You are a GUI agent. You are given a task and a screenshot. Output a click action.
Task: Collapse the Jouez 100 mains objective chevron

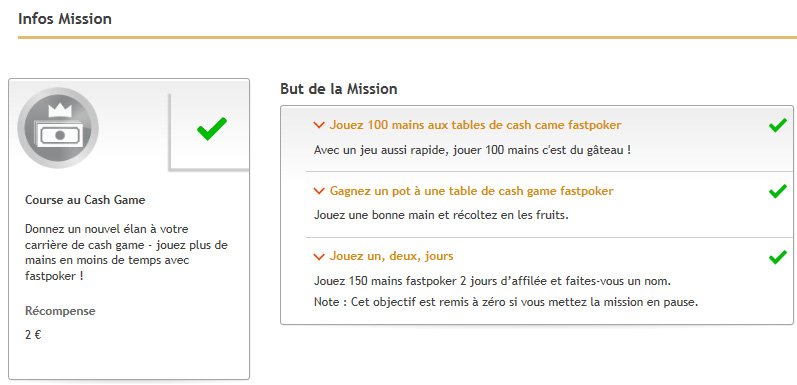319,125
